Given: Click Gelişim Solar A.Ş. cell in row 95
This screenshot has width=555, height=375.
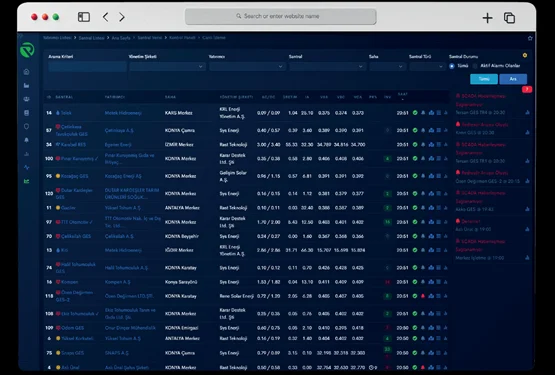Looking at the screenshot, I should tap(233, 176).
